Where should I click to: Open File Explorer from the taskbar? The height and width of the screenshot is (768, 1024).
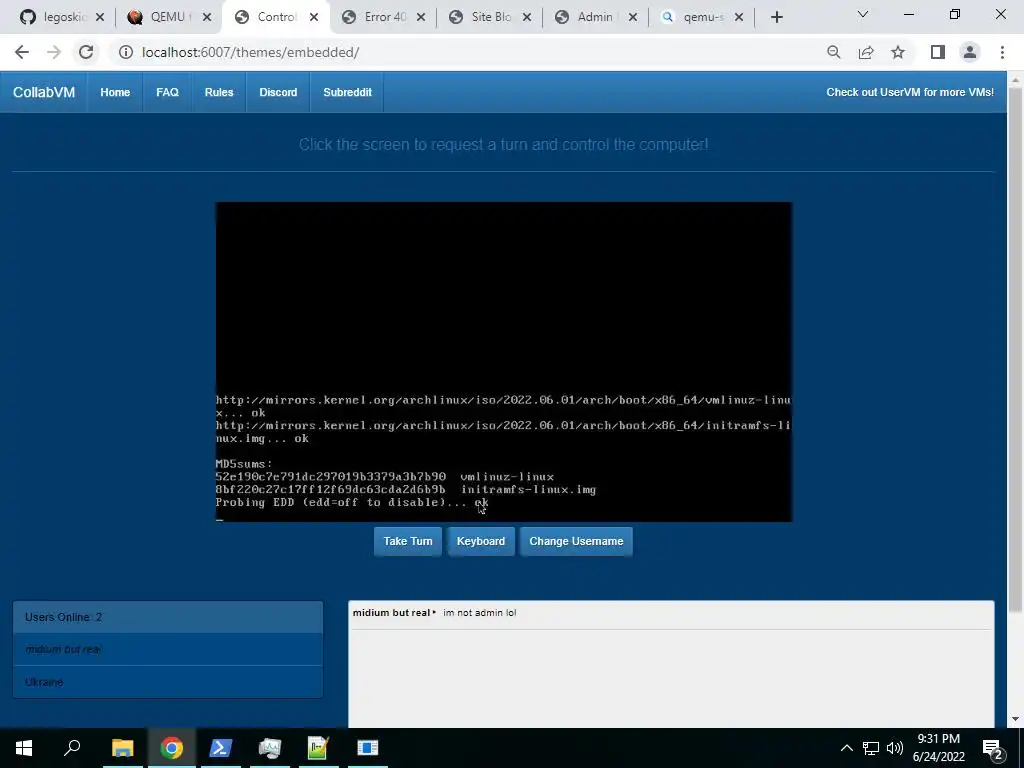tap(122, 748)
